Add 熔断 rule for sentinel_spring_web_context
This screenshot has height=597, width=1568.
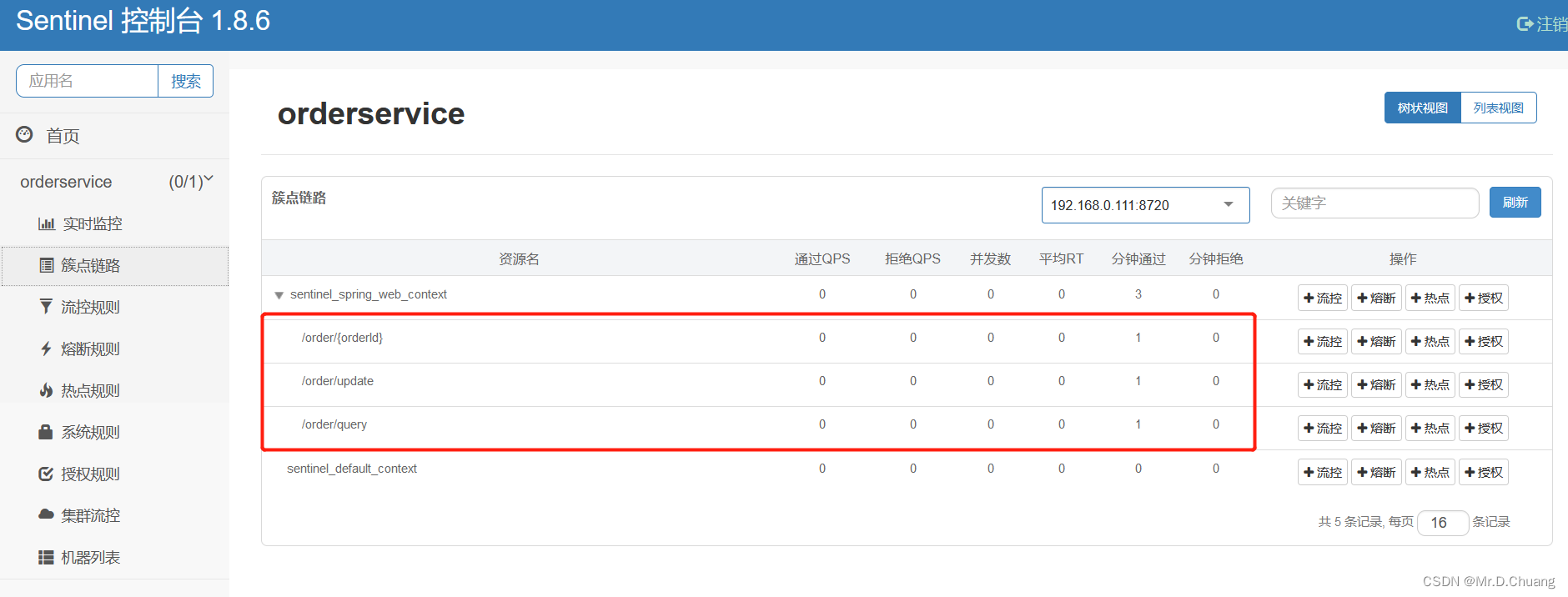tap(1376, 298)
